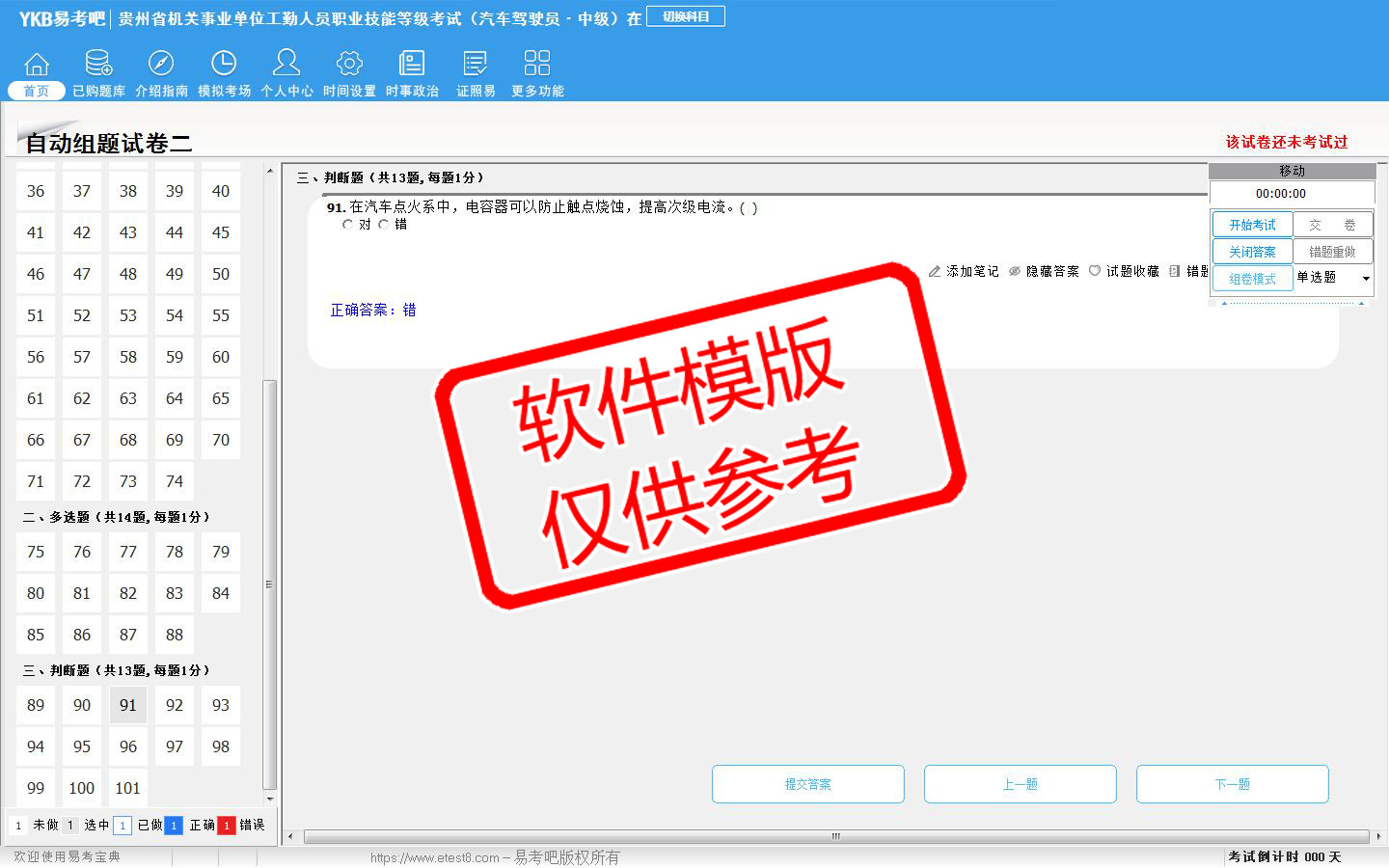This screenshot has height=868, width=1389.
Task: Open 时间设置 gear icon
Action: click(349, 65)
